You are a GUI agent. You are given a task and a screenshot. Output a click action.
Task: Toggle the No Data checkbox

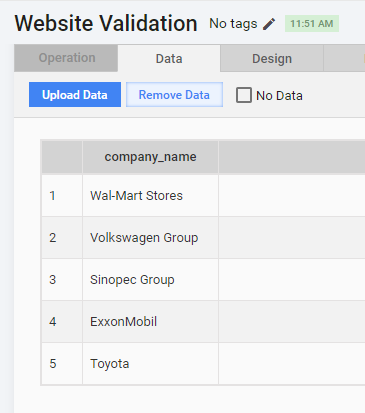tap(244, 95)
